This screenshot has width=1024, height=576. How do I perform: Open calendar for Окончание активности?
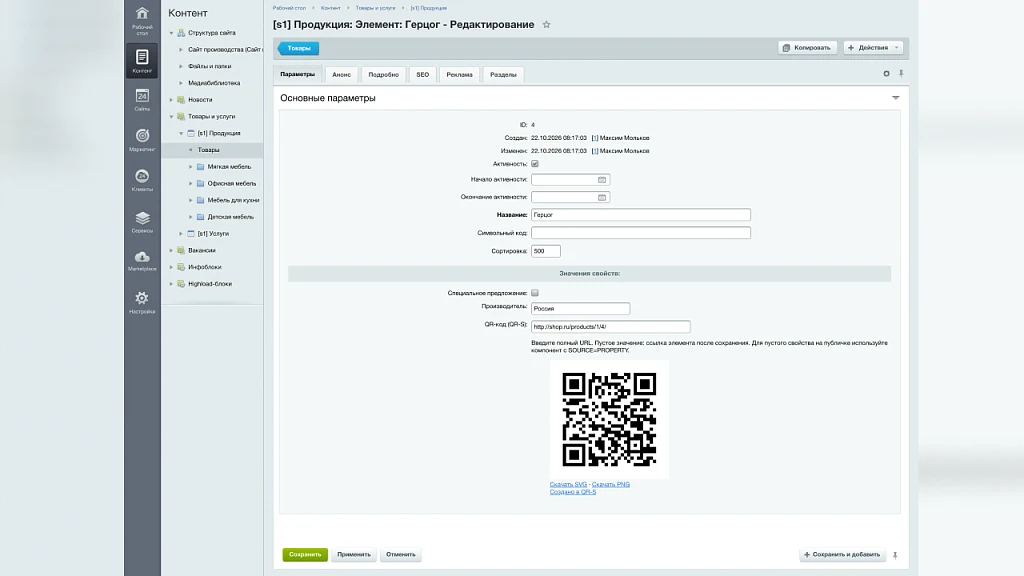point(601,197)
